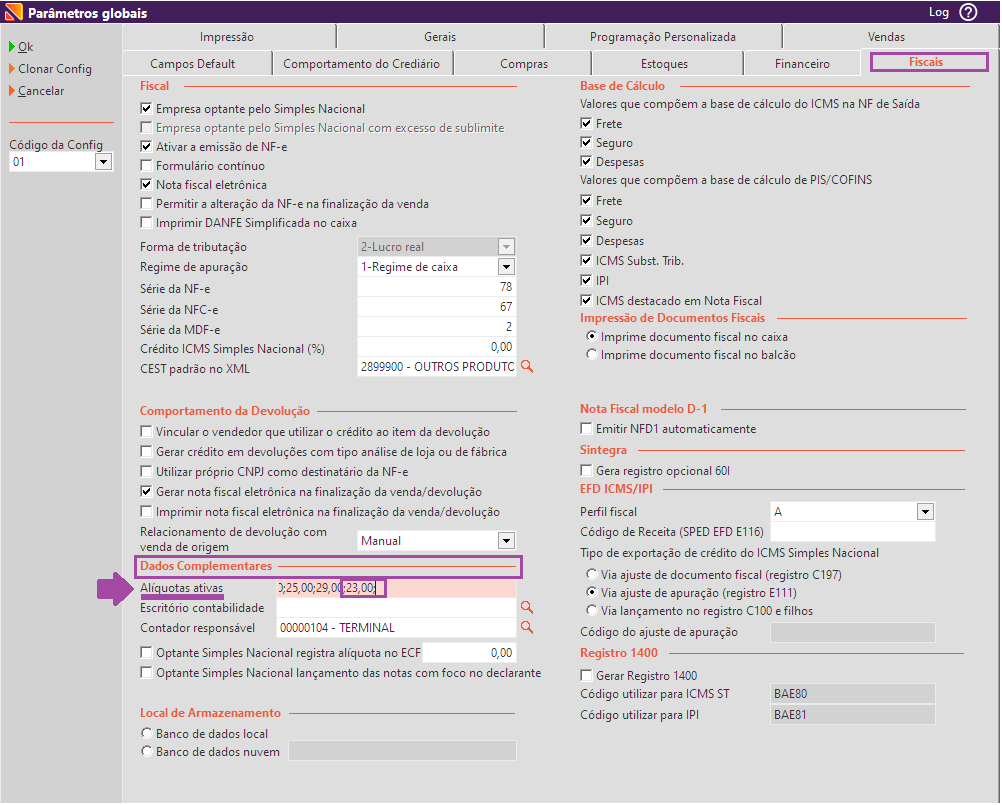The height and width of the screenshot is (805, 1002).
Task: Open the help question mark icon
Action: click(x=969, y=12)
